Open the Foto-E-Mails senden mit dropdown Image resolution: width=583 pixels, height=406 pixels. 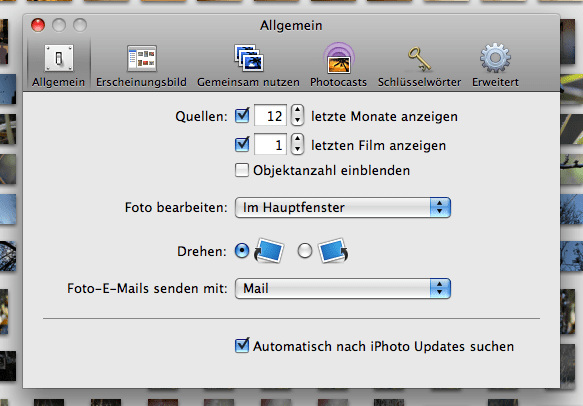[x=343, y=289]
